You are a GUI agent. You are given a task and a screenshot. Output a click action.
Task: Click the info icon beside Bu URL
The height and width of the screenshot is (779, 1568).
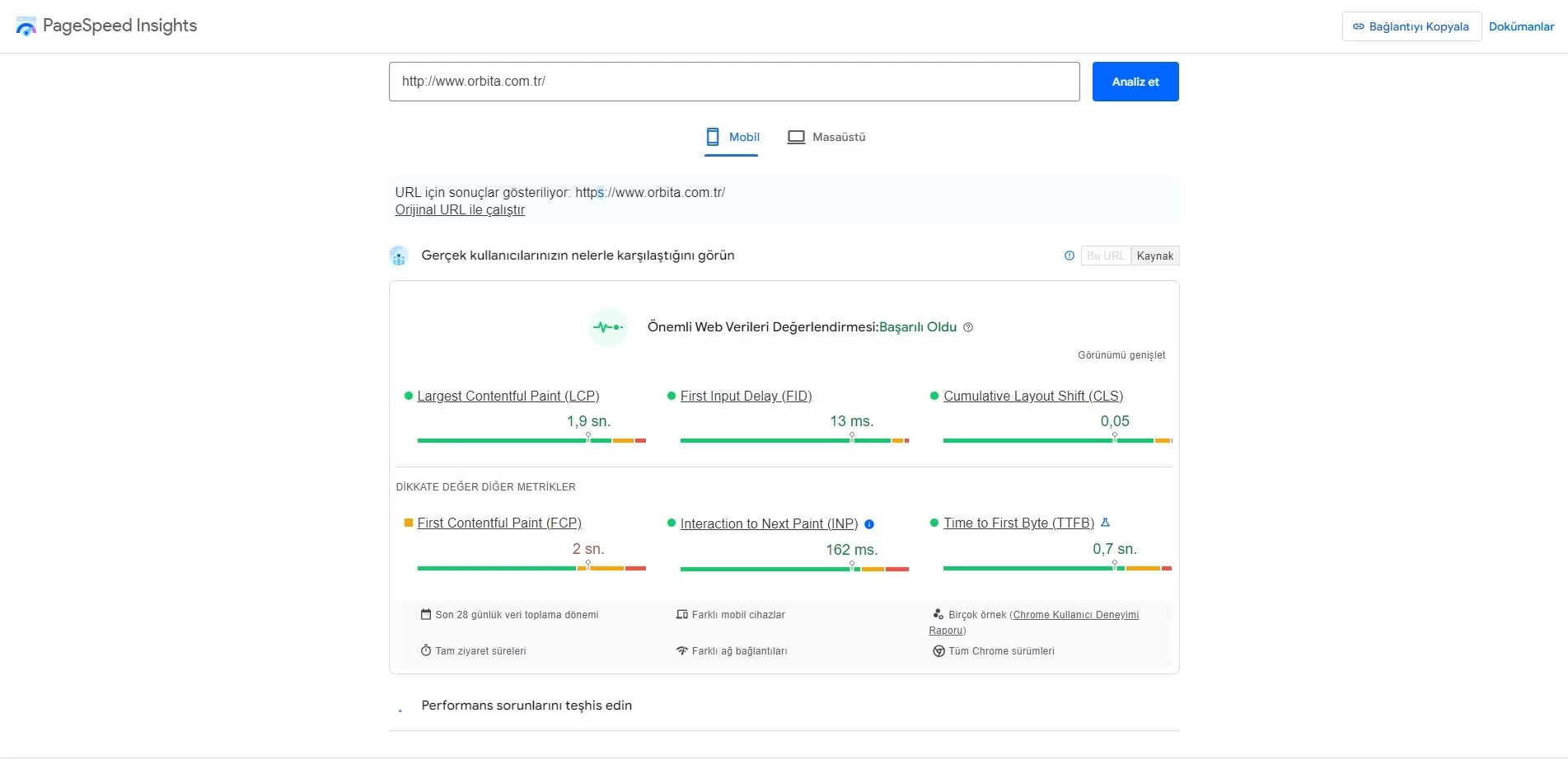pyautogui.click(x=1070, y=256)
